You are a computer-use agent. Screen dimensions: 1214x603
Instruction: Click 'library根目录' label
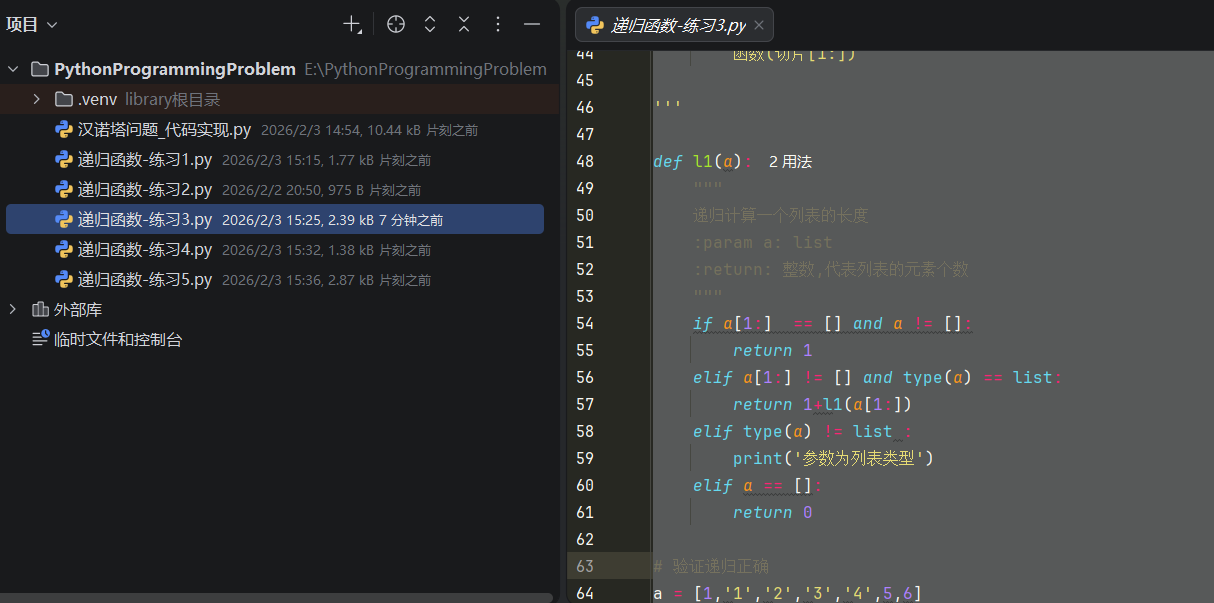click(x=172, y=99)
